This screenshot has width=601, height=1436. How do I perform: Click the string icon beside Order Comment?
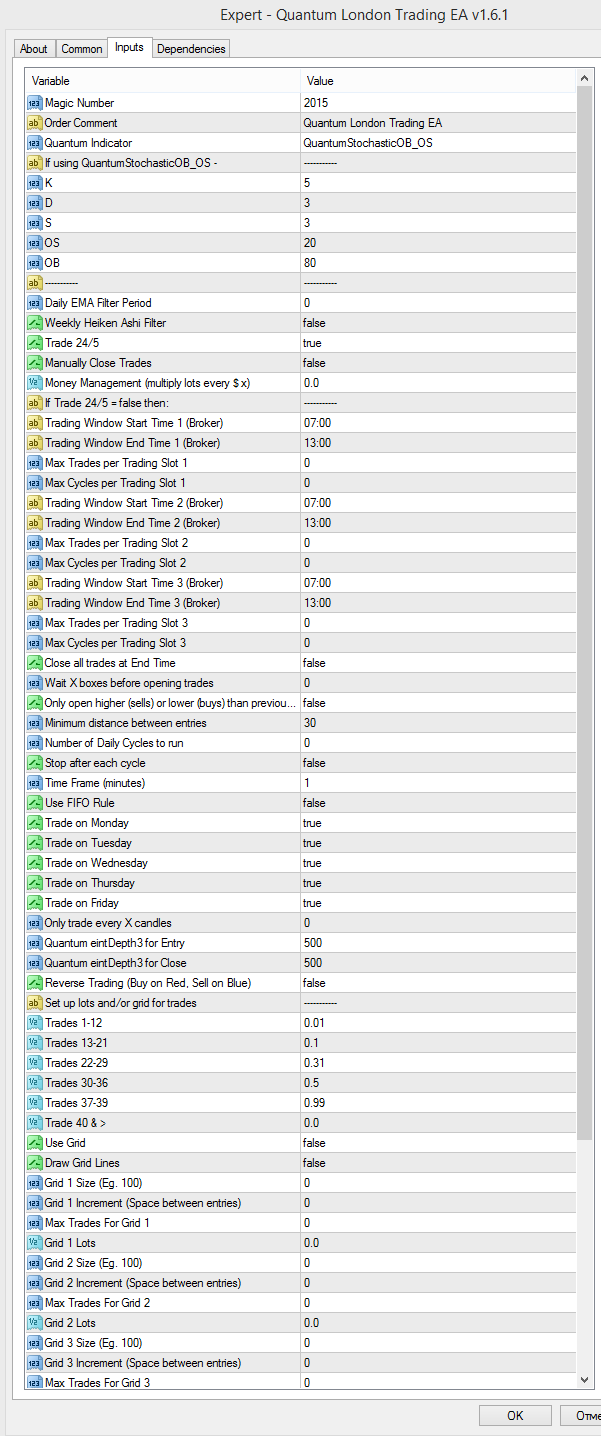click(x=34, y=123)
